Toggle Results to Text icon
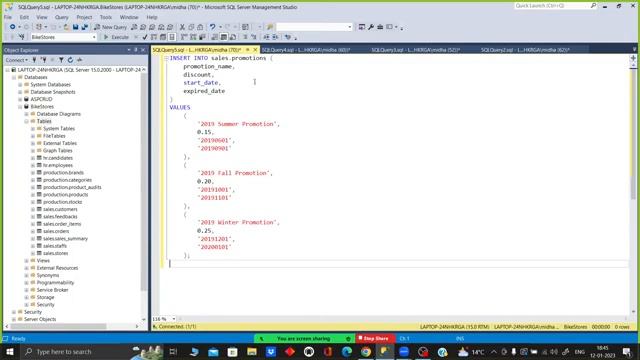Screen dimensions: 640x360 215,37
